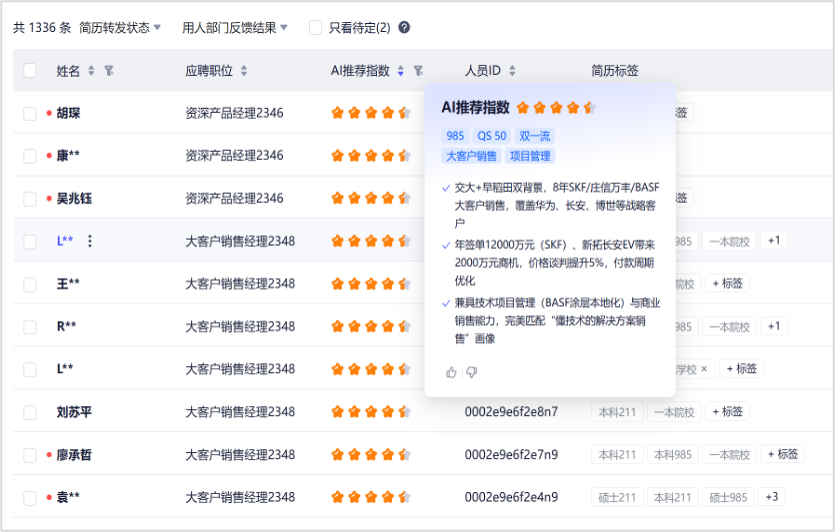Add tag in 廖承哲 row
The image size is (836, 532).
[783, 454]
